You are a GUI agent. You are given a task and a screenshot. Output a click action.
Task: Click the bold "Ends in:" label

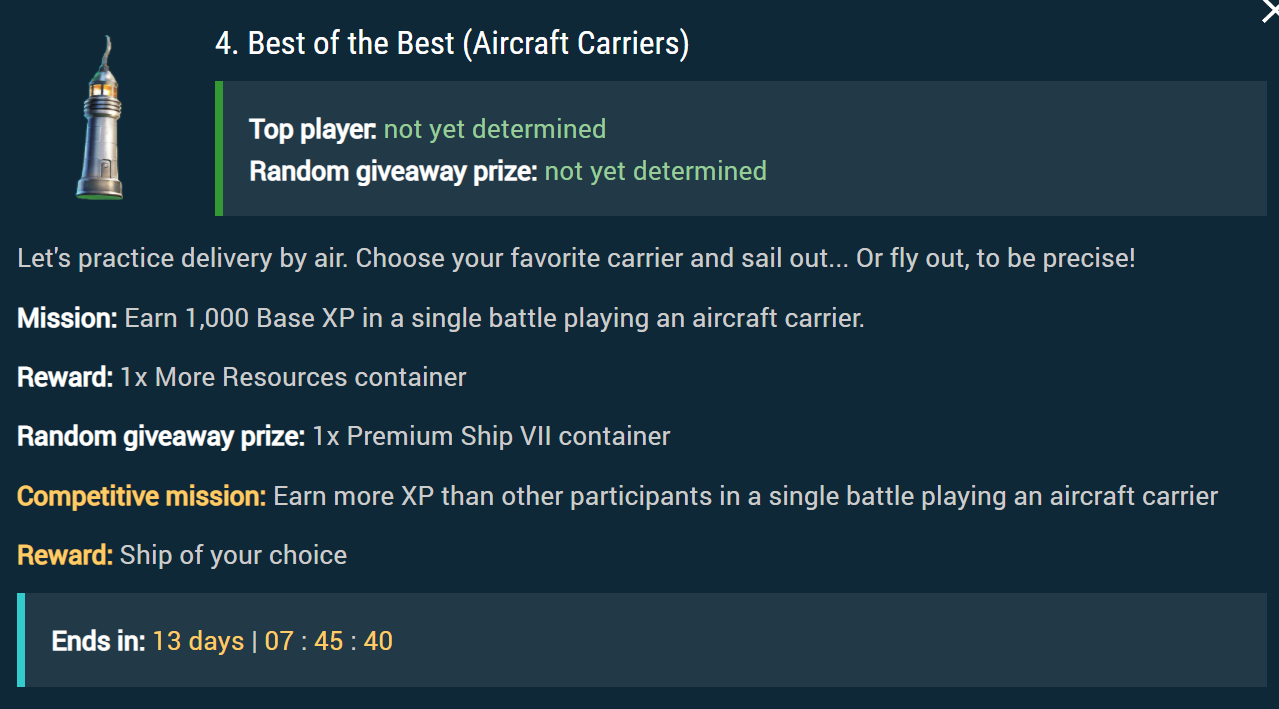click(98, 641)
